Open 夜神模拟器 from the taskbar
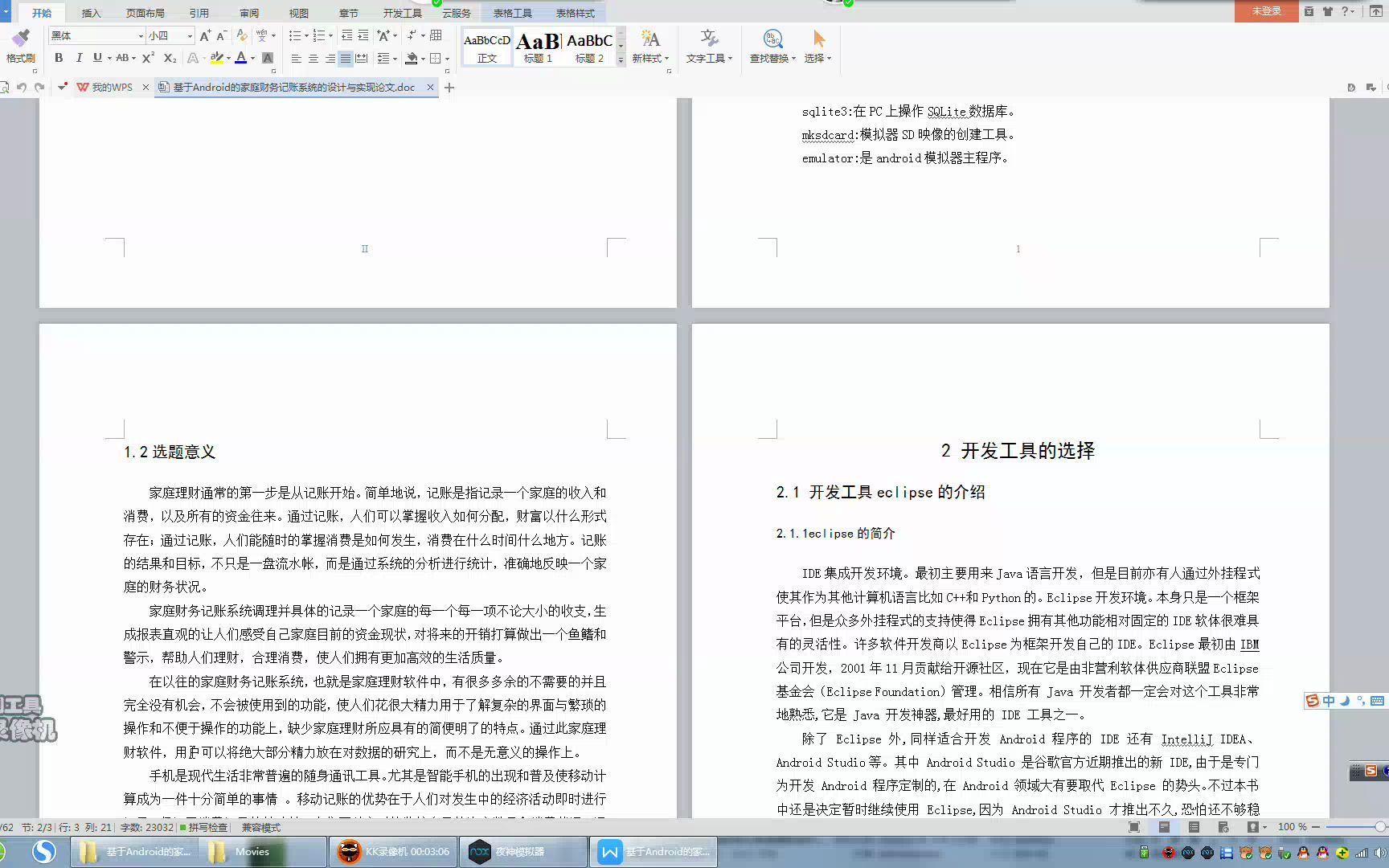 (x=523, y=852)
